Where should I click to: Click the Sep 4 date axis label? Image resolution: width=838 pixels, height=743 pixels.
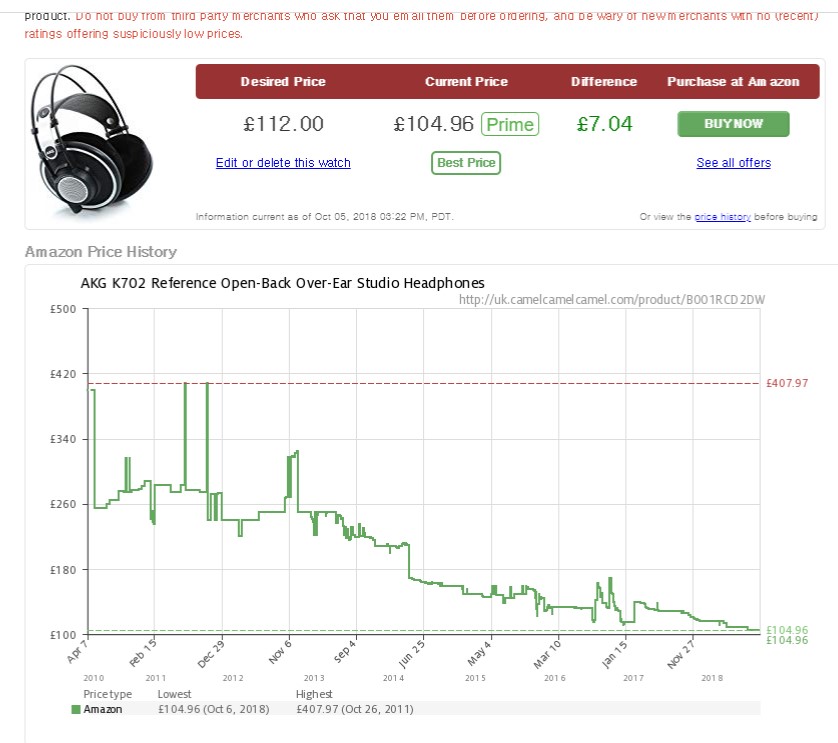click(x=345, y=651)
